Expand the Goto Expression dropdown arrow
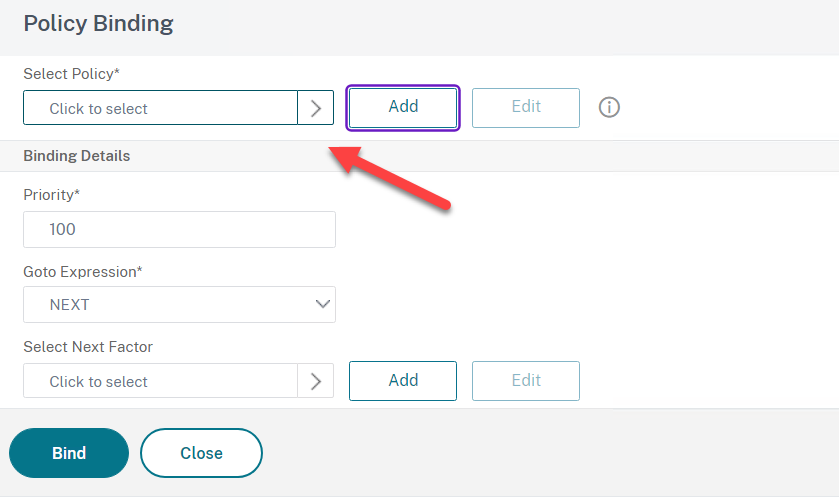This screenshot has height=504, width=839. tap(323, 304)
